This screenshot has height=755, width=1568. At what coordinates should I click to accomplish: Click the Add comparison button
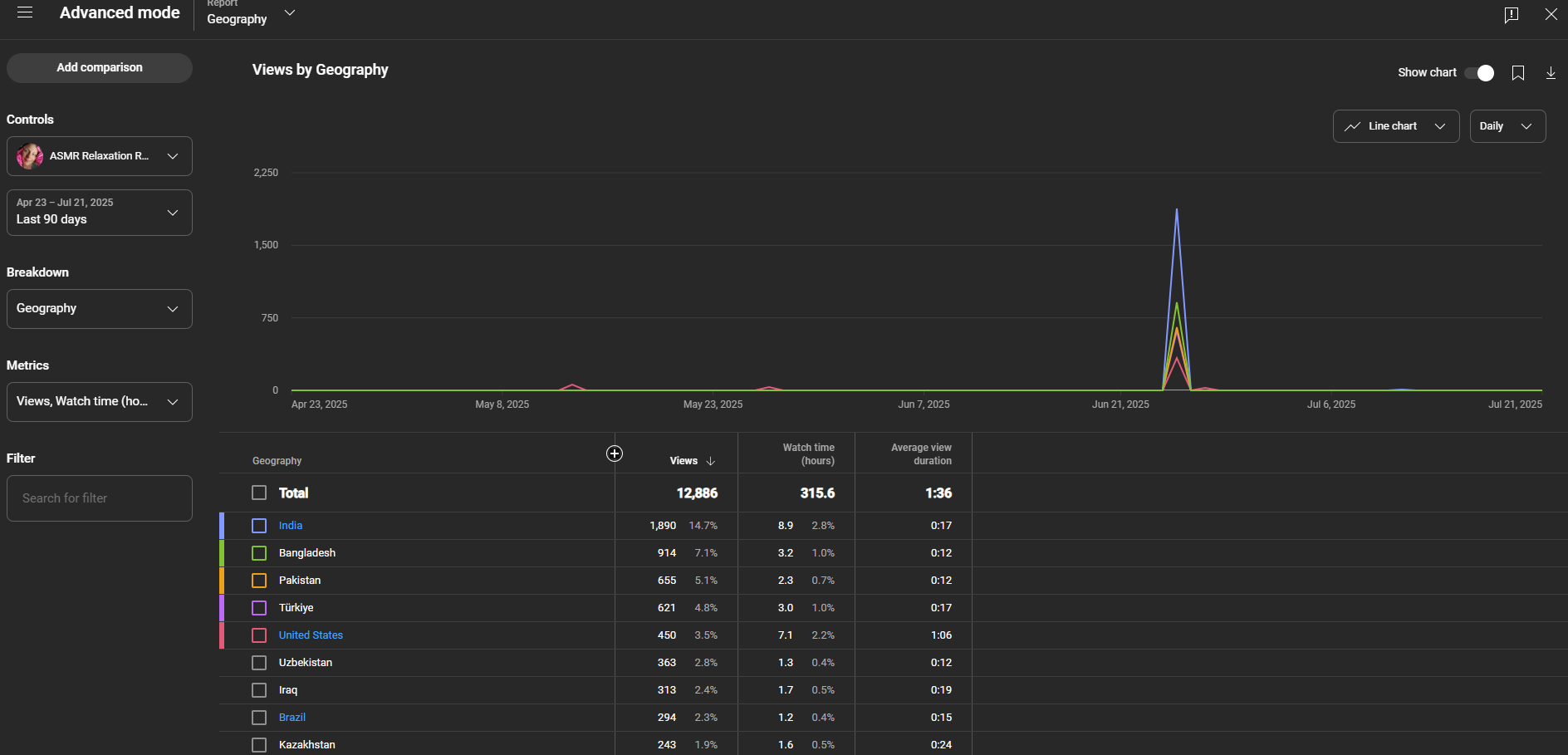100,68
